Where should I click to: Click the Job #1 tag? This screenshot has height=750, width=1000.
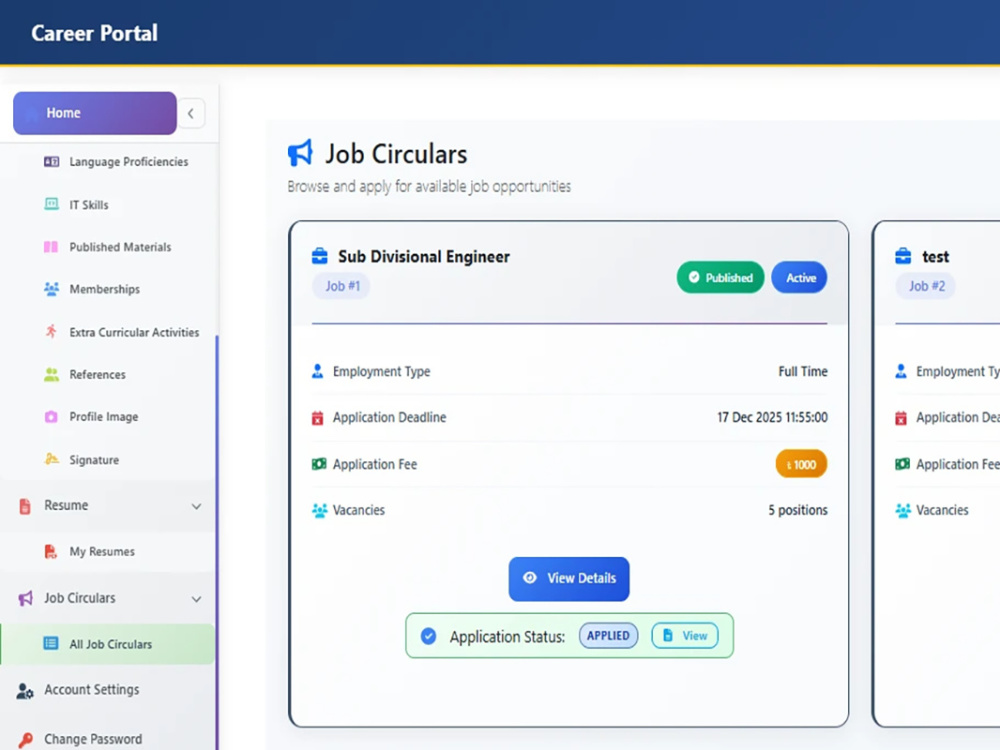(342, 286)
